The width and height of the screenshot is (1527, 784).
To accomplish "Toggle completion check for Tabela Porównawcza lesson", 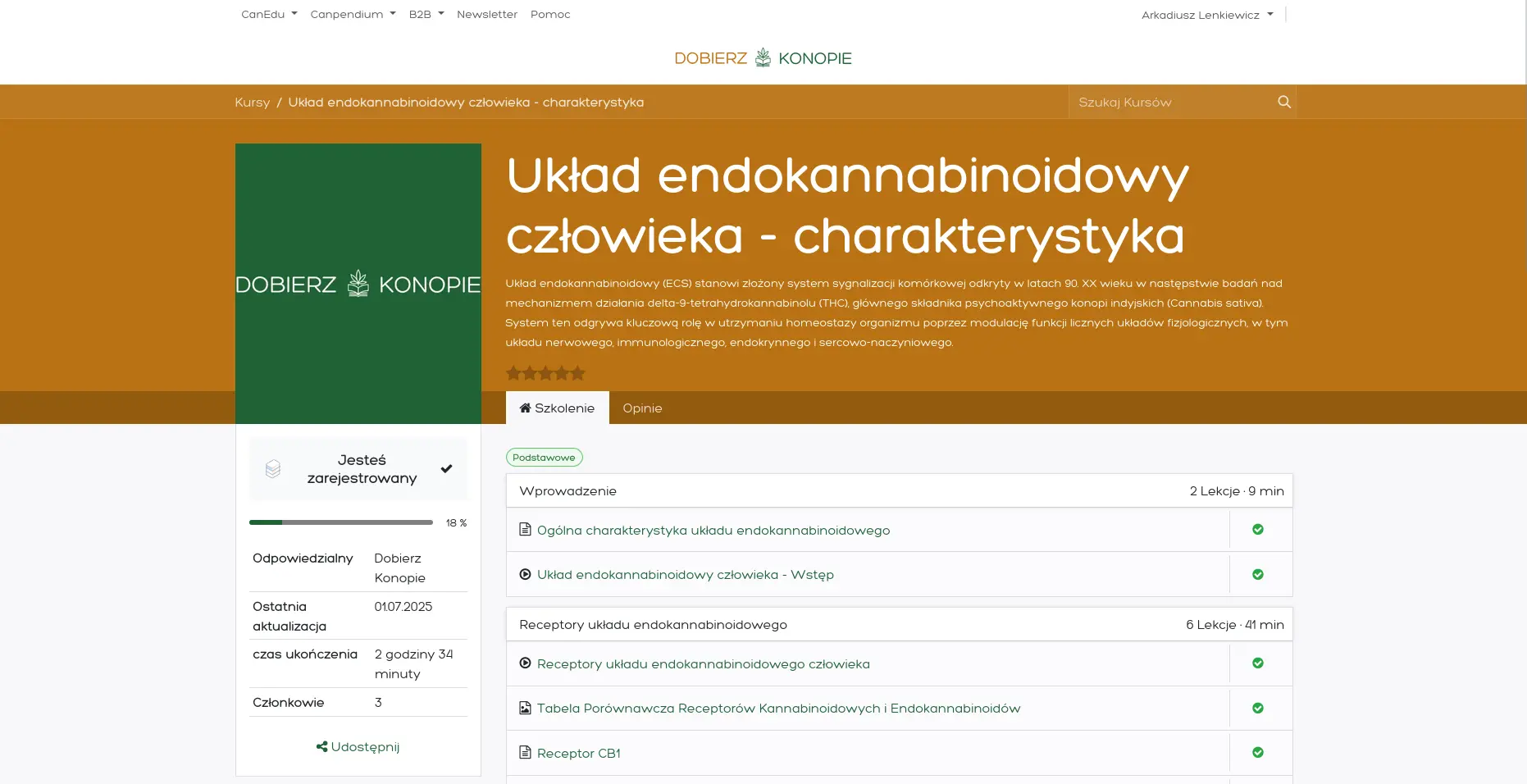I will pyautogui.click(x=1257, y=709).
